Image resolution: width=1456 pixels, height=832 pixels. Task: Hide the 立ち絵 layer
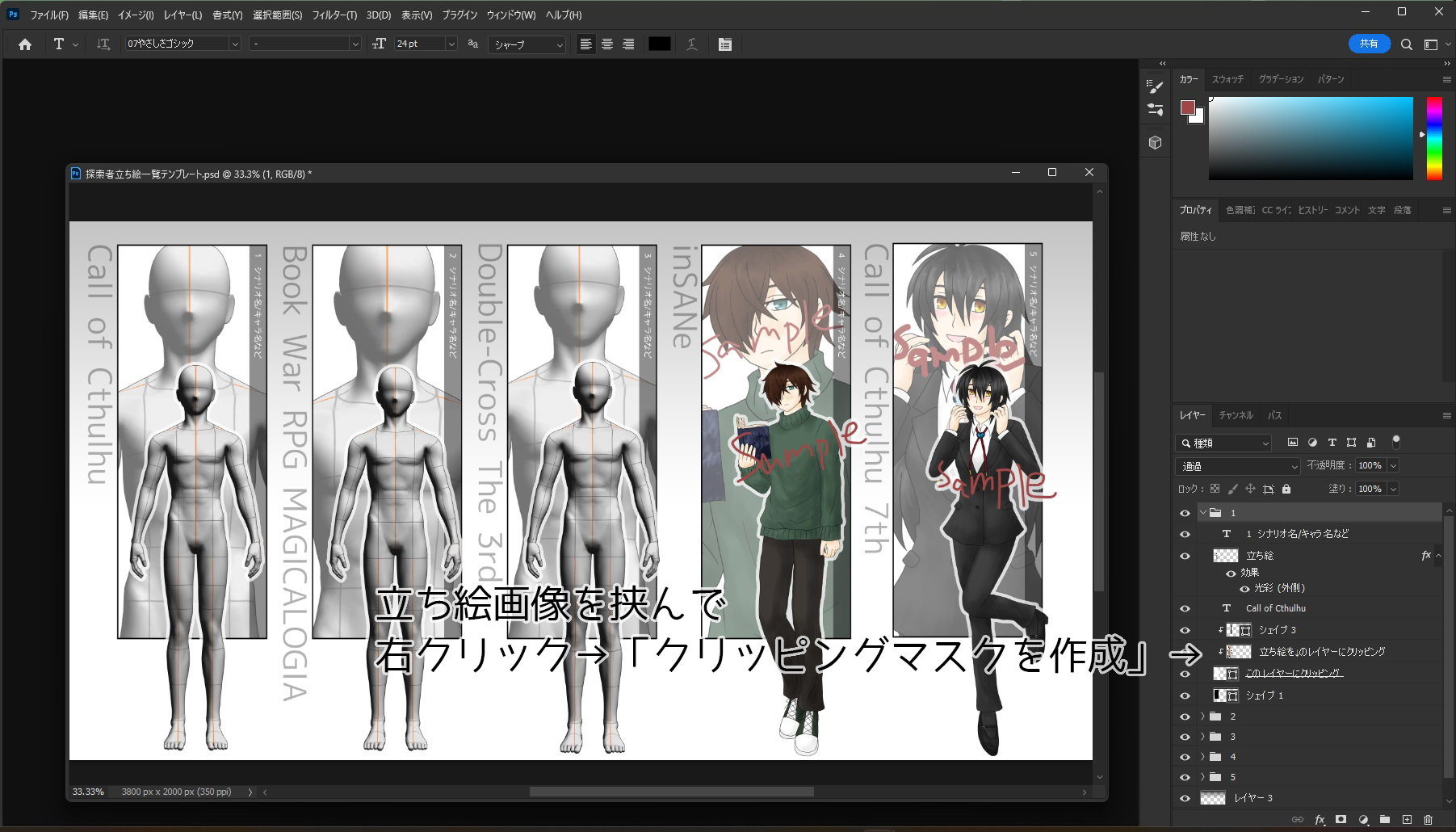(1185, 556)
